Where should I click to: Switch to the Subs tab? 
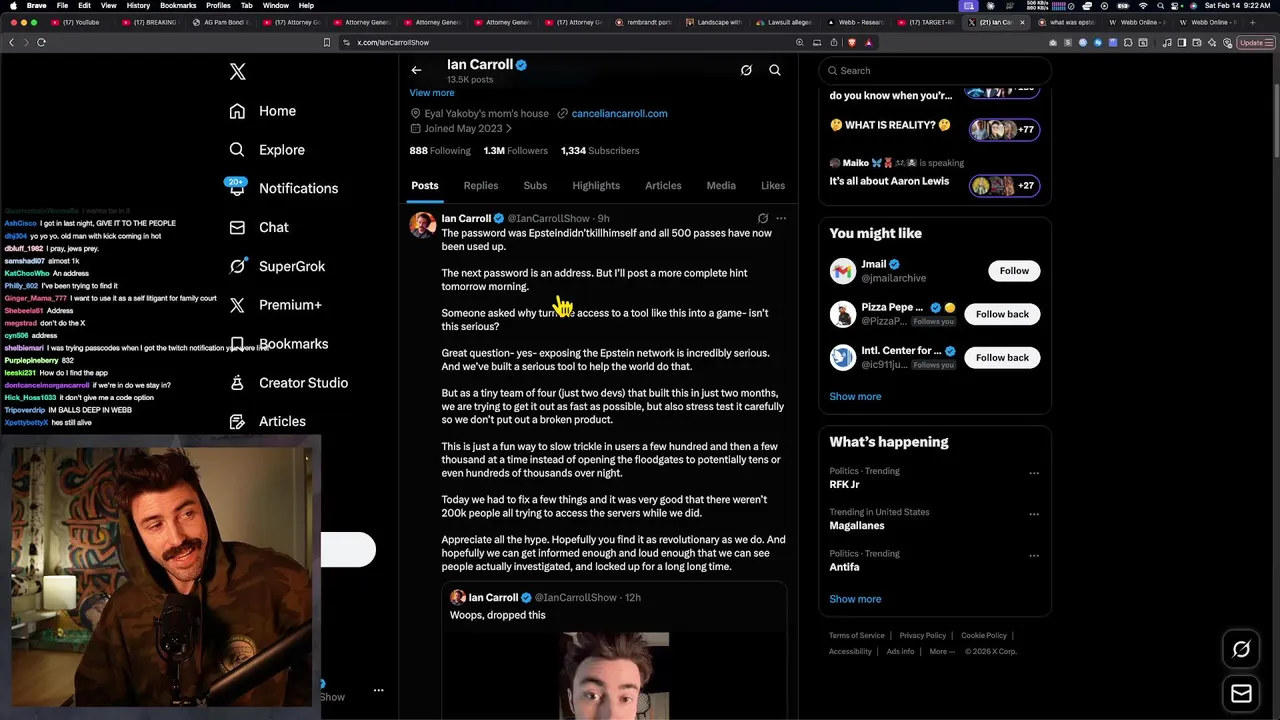pos(535,186)
